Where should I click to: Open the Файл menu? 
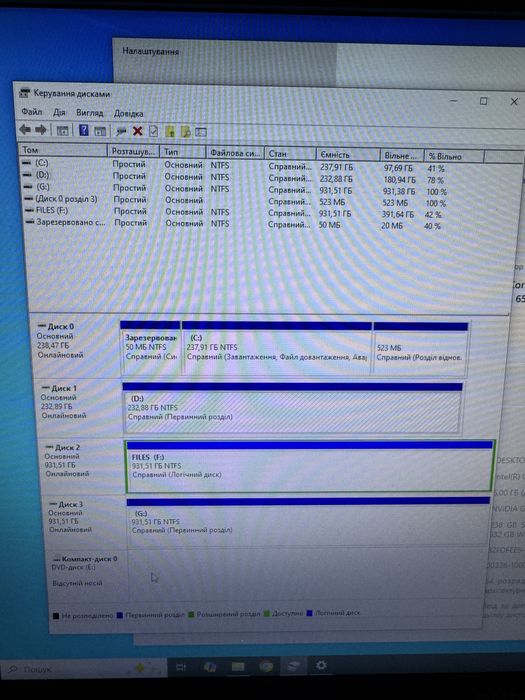(32, 111)
